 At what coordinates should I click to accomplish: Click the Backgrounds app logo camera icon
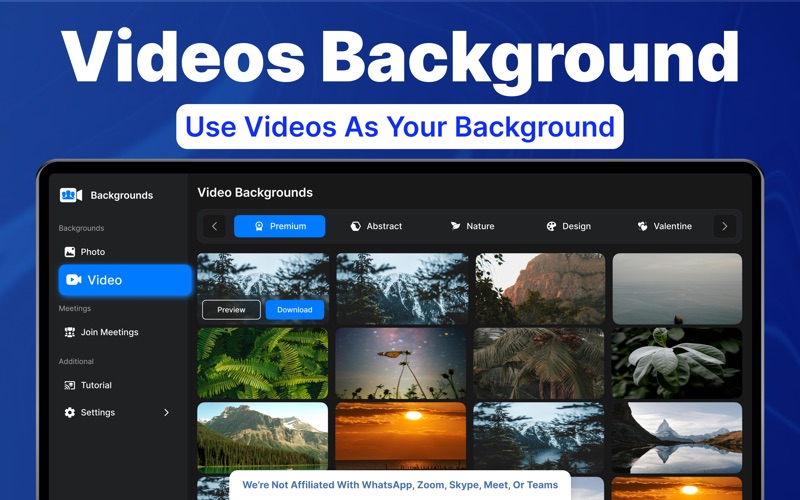pyautogui.click(x=71, y=195)
